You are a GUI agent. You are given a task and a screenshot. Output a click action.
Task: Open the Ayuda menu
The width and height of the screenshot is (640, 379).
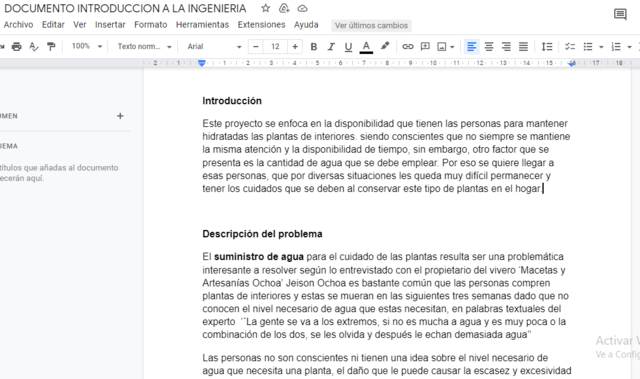click(306, 24)
